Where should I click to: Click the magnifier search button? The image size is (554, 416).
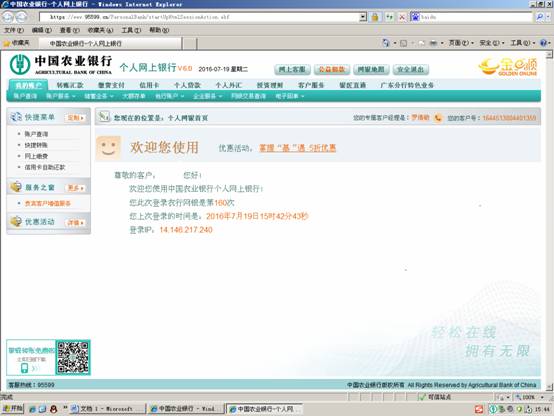point(540,17)
